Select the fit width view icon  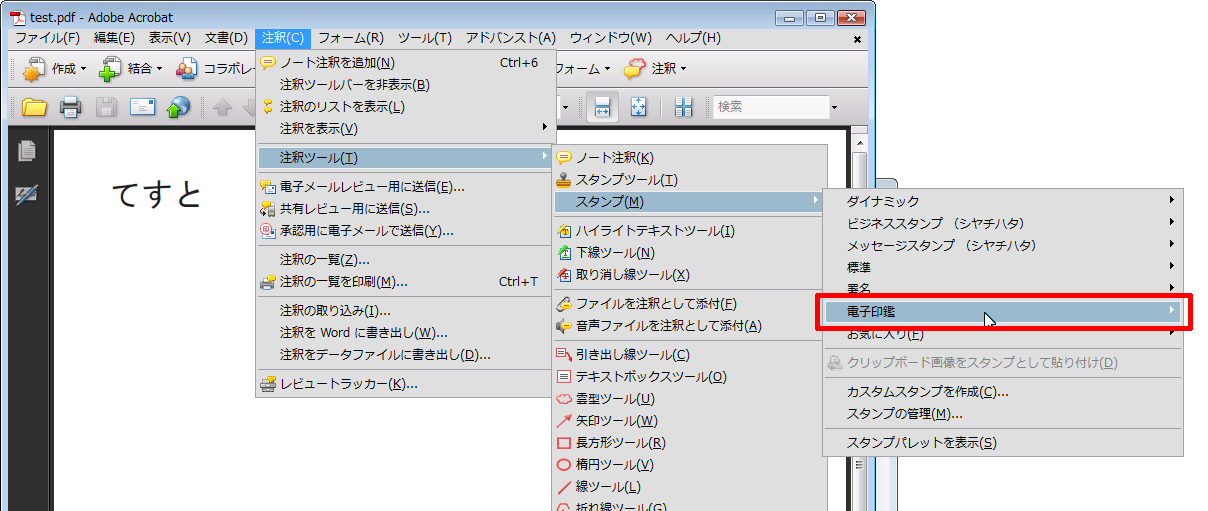tap(603, 107)
